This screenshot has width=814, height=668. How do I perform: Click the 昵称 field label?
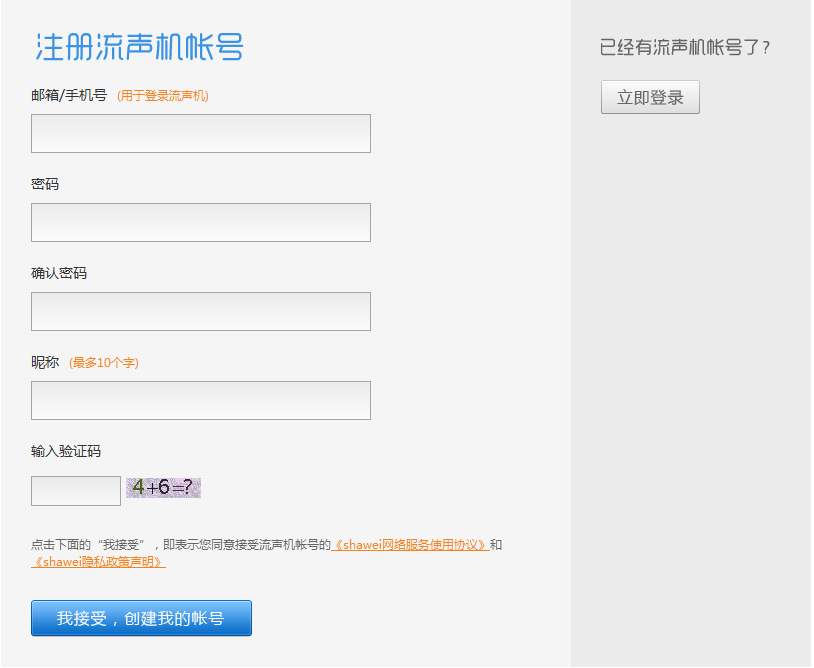[45, 362]
